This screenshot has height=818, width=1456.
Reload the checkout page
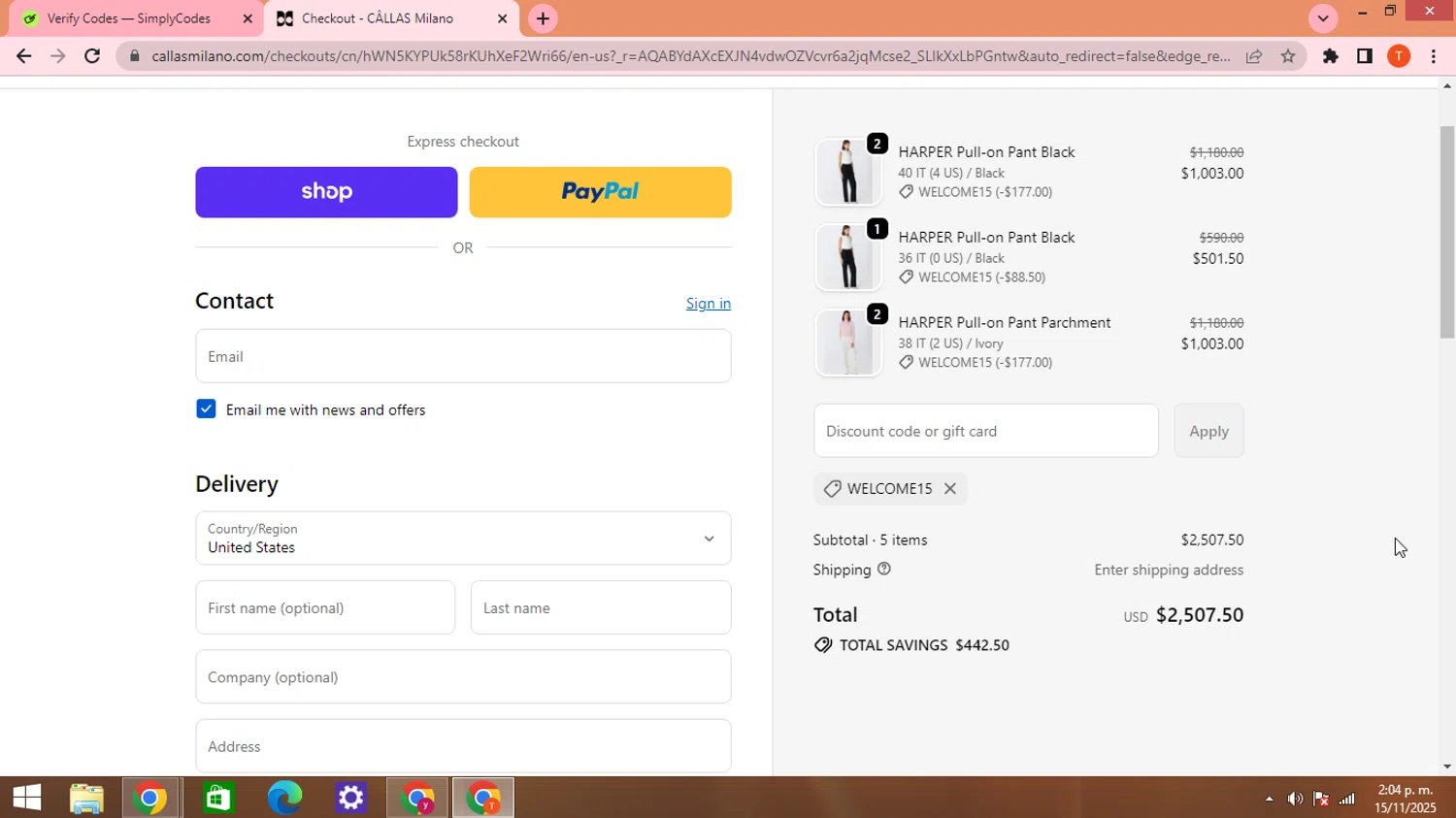pyautogui.click(x=92, y=56)
